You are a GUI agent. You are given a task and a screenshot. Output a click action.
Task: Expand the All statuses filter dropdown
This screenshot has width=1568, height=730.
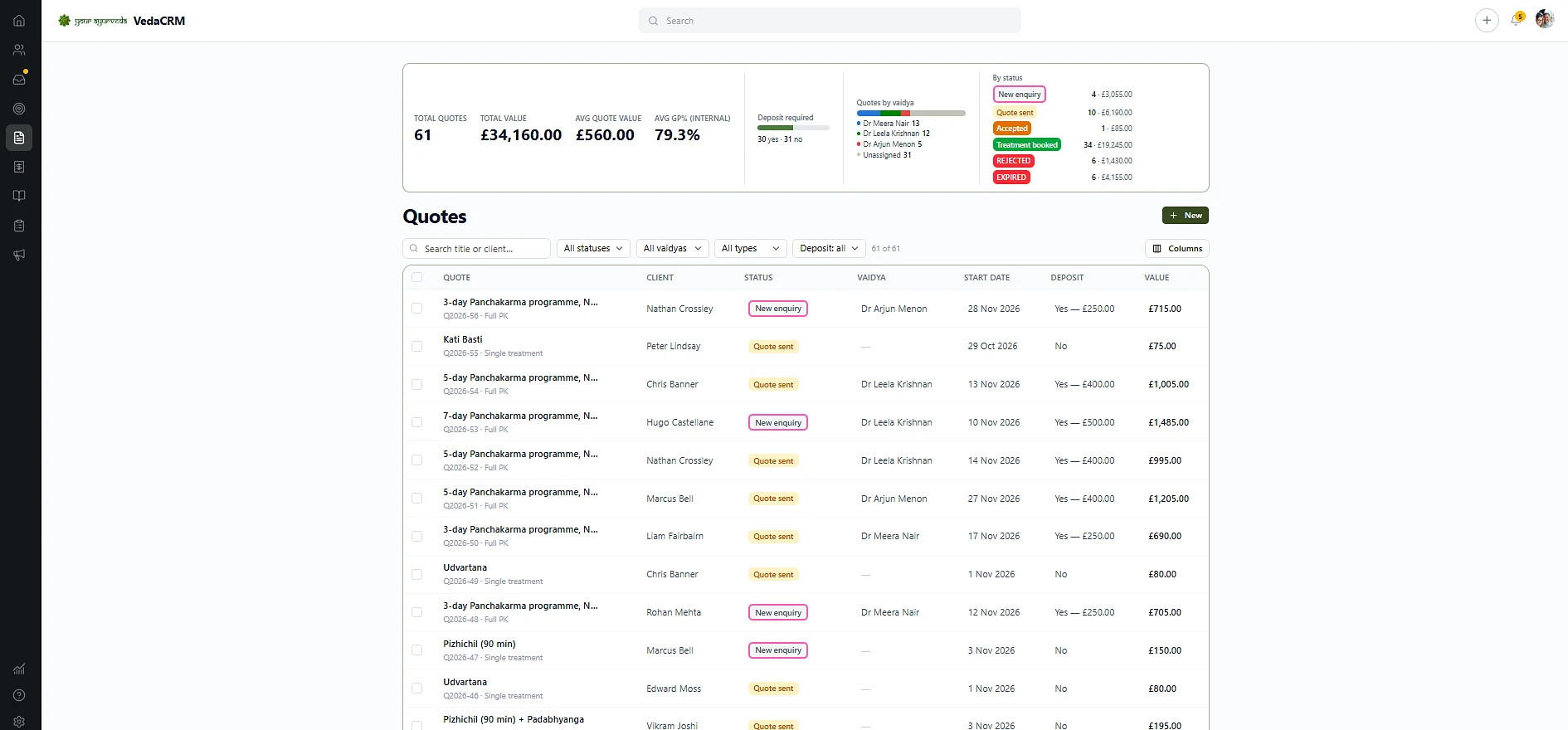coord(593,249)
